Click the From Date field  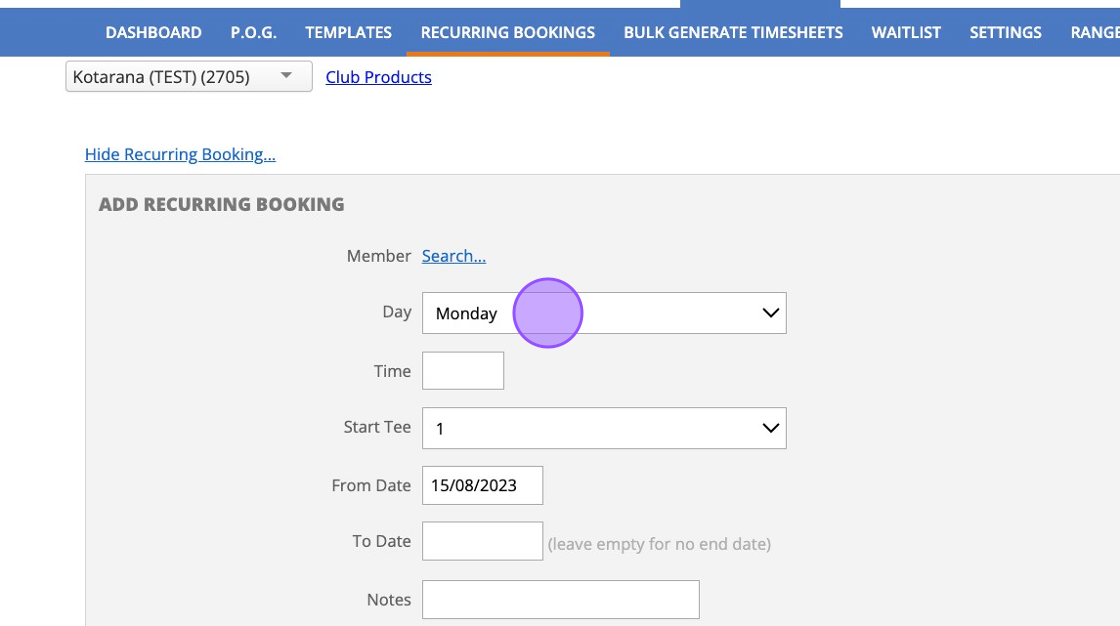coord(482,486)
